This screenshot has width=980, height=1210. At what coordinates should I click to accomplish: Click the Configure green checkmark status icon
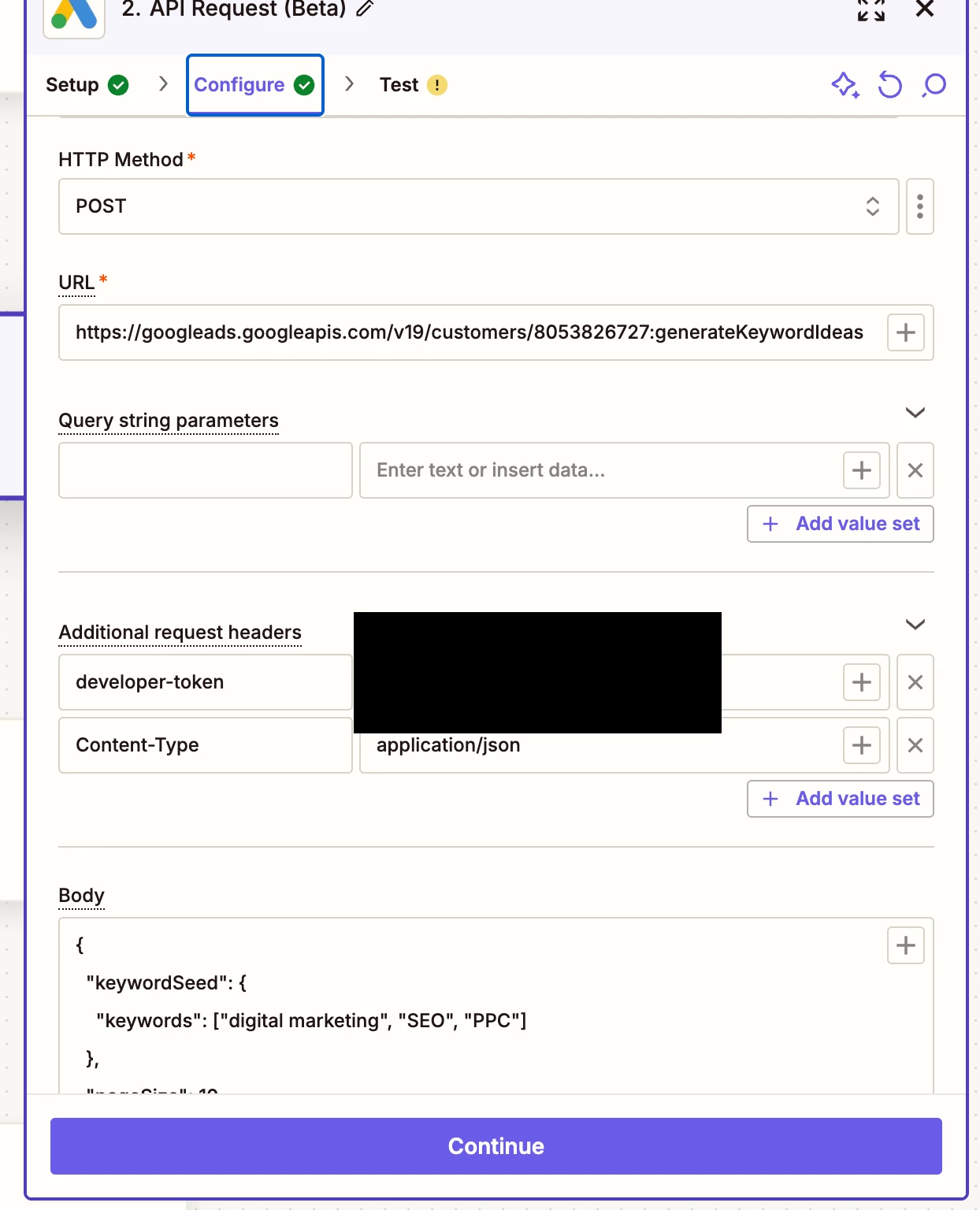[304, 85]
